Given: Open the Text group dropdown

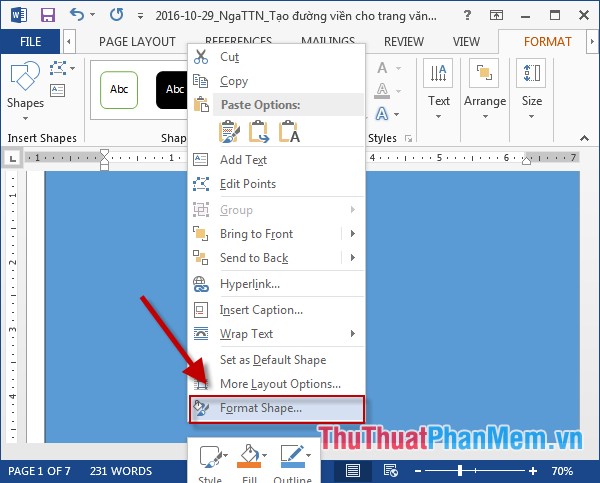Looking at the screenshot, I should click(439, 91).
